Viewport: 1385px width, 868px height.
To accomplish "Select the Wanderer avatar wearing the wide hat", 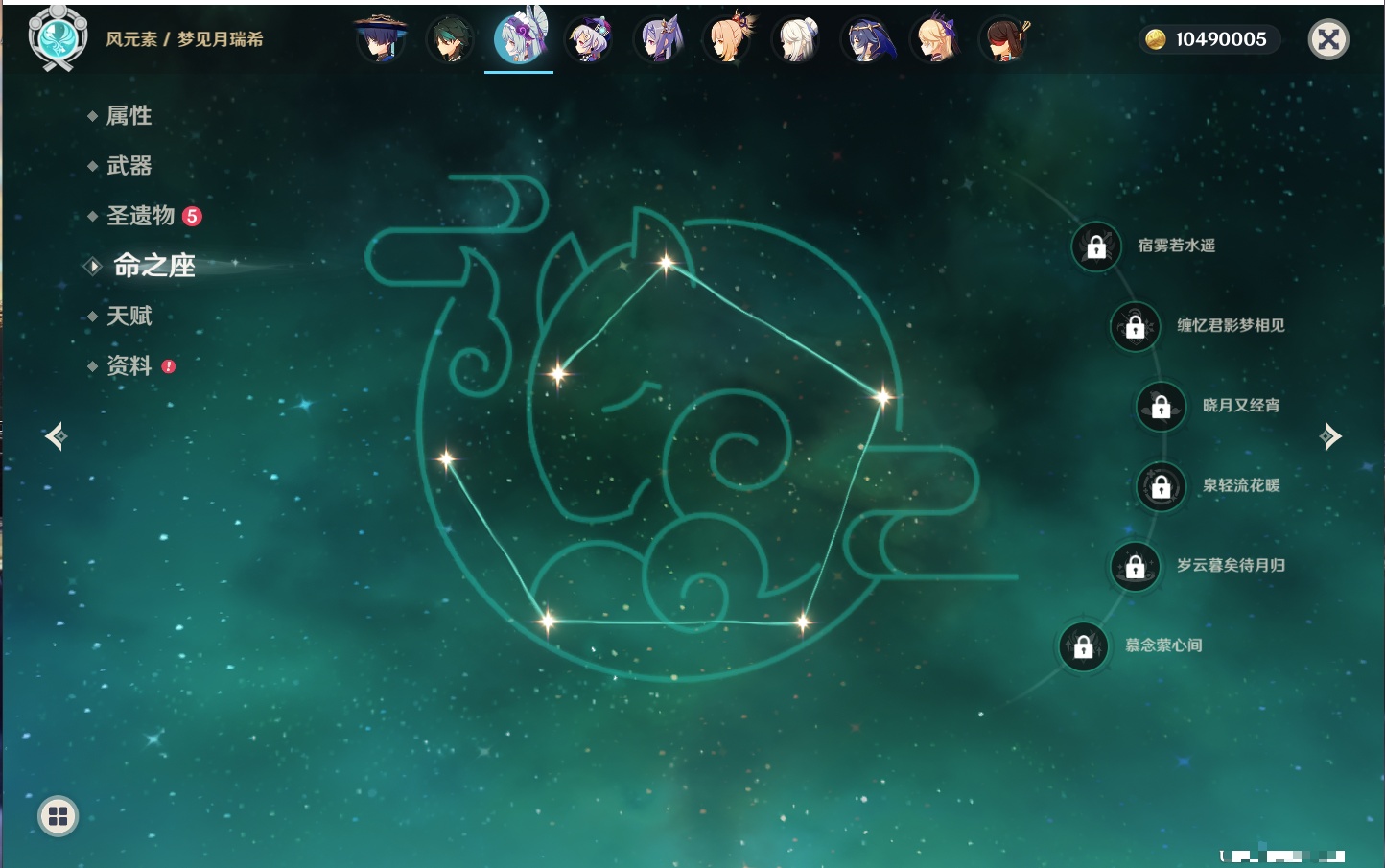I will click(381, 38).
